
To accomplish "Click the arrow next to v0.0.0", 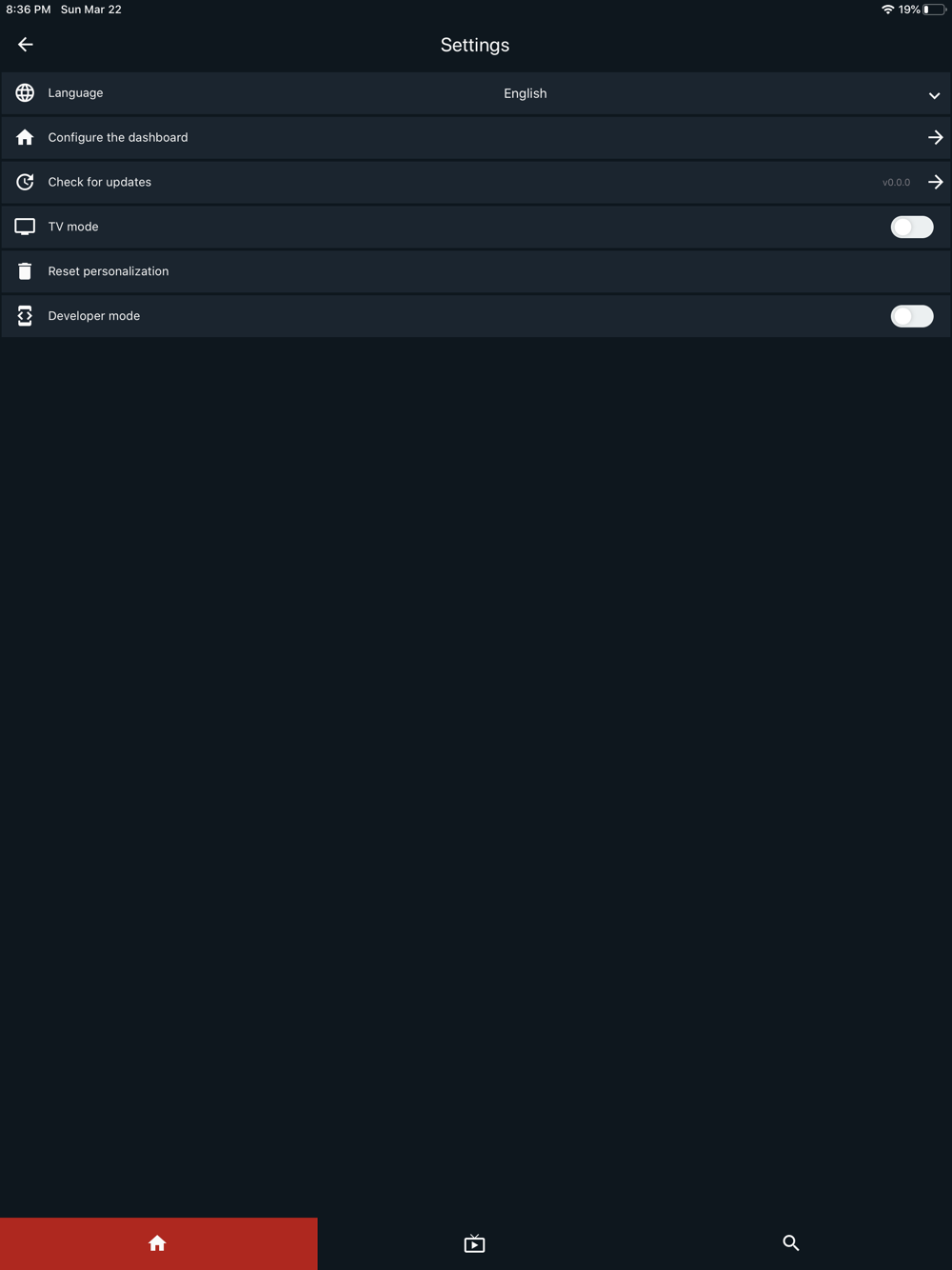I will tap(935, 182).
